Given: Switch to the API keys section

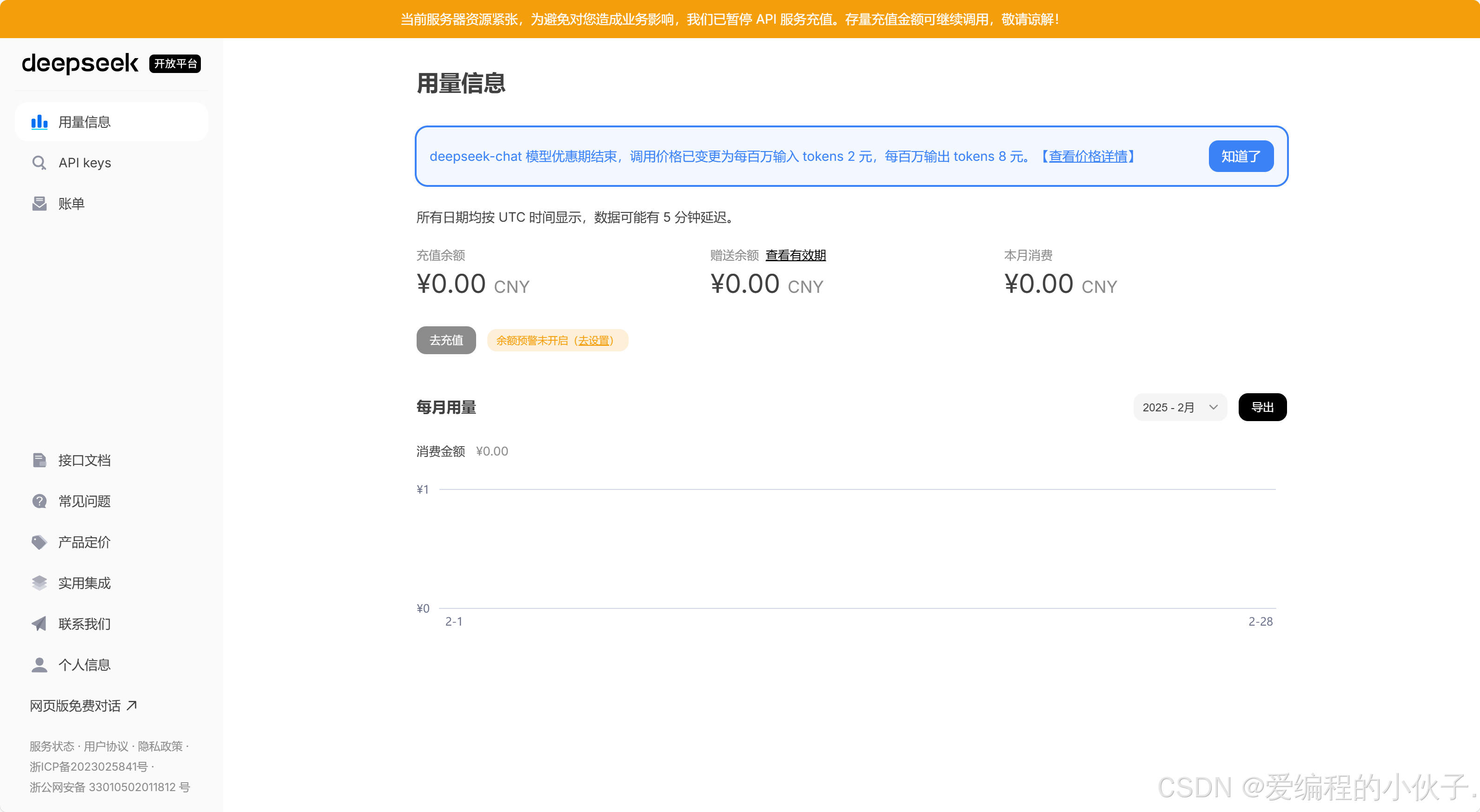Looking at the screenshot, I should 85,163.
